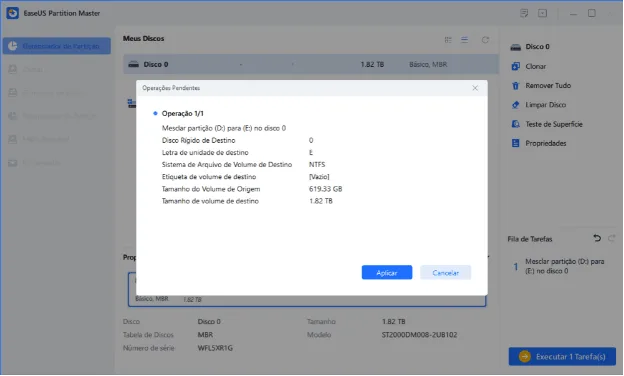Select Limpar Disco eraser icon
This screenshot has width=624, height=376.
pyautogui.click(x=515, y=105)
